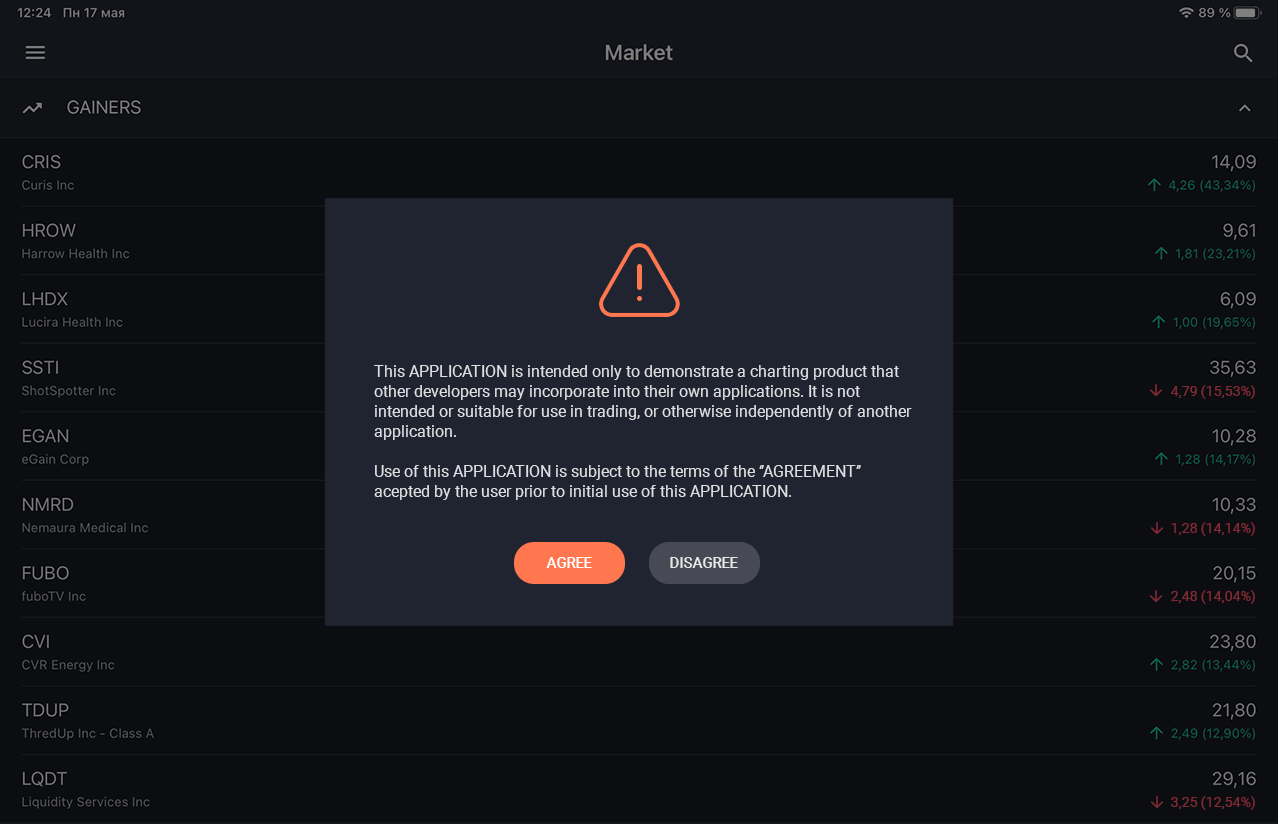Open the hamburger menu
This screenshot has width=1278, height=824.
point(35,53)
